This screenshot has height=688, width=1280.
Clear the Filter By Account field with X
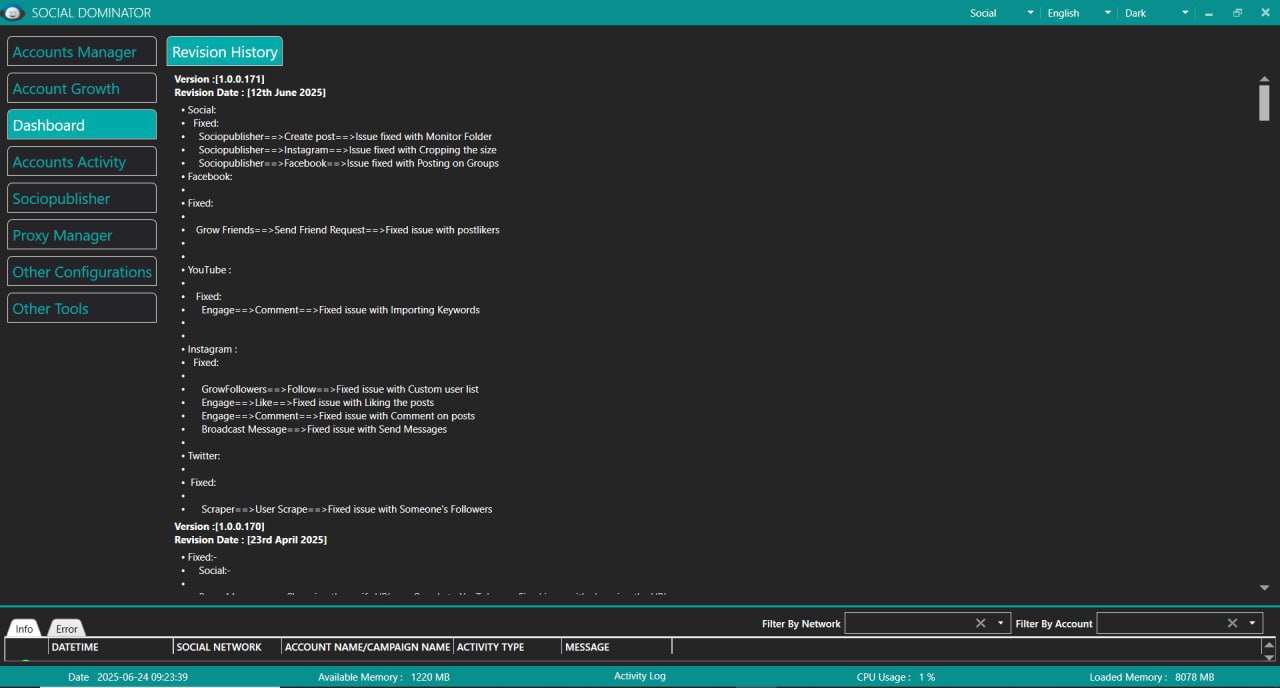click(1233, 623)
